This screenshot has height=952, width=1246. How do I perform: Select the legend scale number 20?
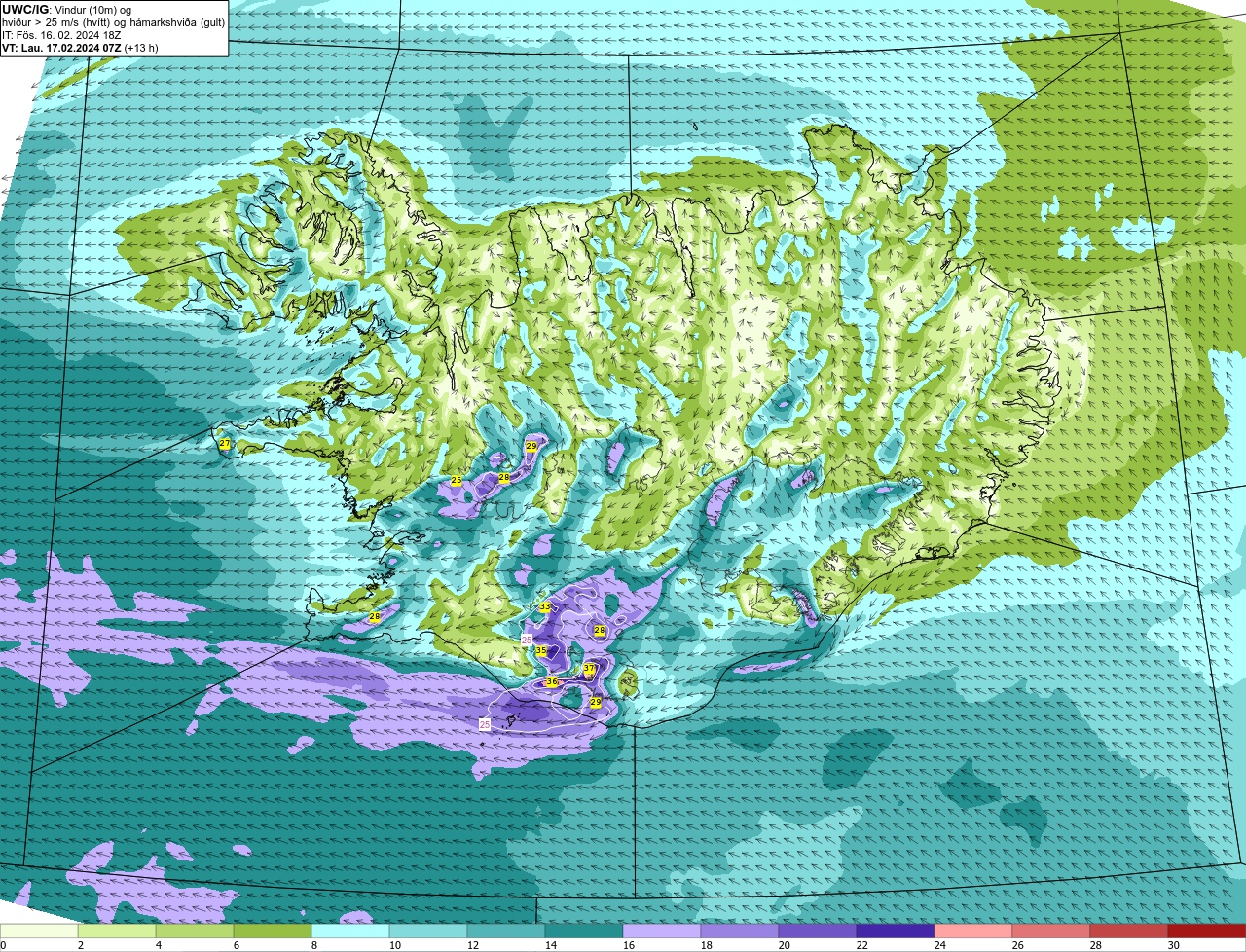pos(785,945)
